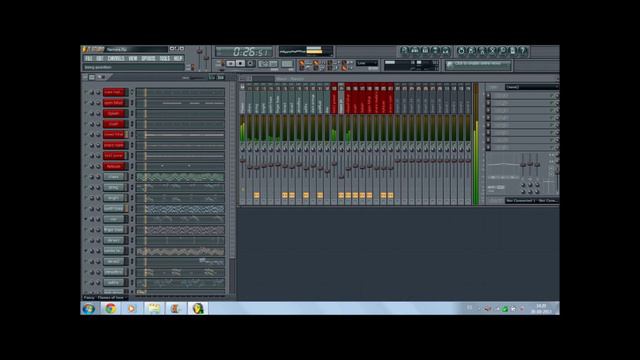Click the X shortcut icon in top toolbar
The width and height of the screenshot is (640, 360).
[x=492, y=51]
